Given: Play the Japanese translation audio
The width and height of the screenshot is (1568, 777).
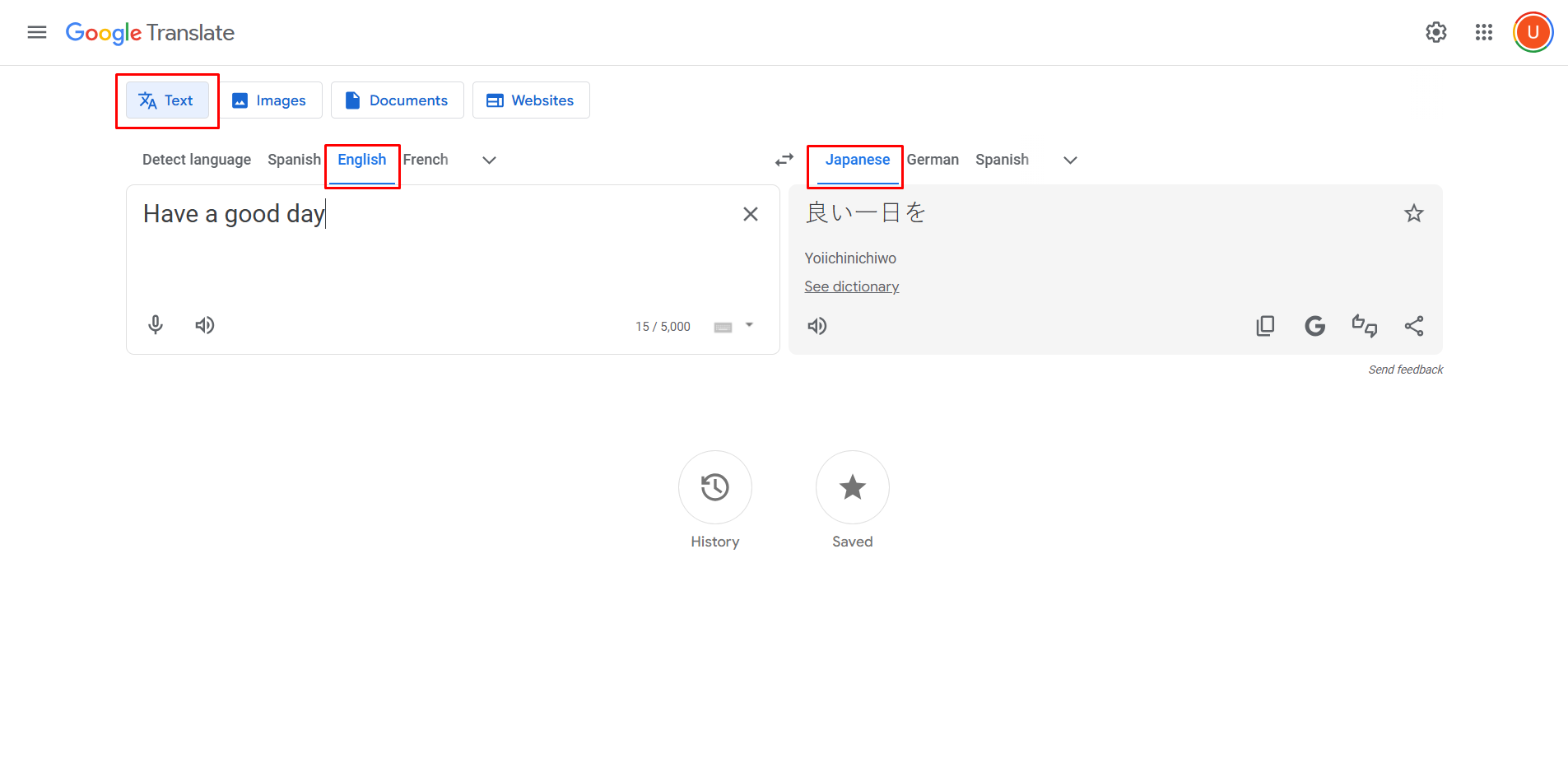Looking at the screenshot, I should [x=817, y=326].
